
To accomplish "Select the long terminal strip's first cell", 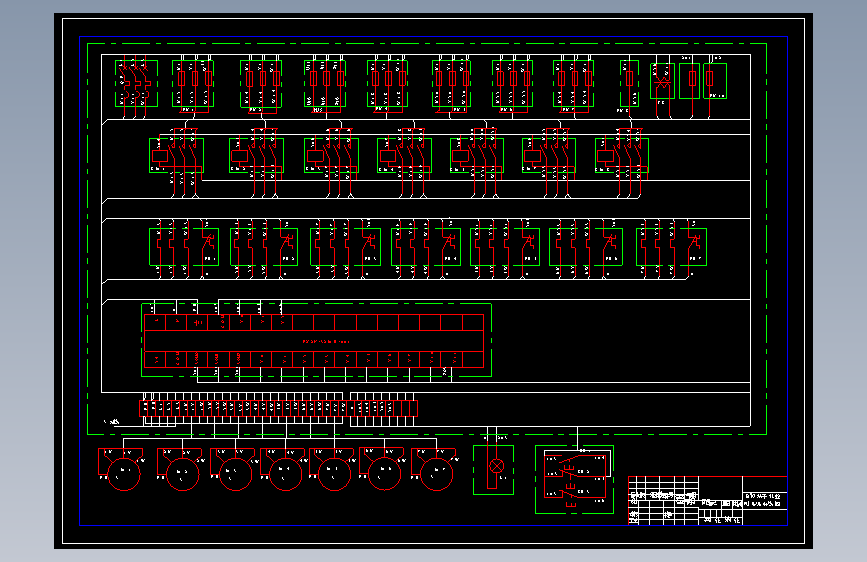I will (x=144, y=408).
